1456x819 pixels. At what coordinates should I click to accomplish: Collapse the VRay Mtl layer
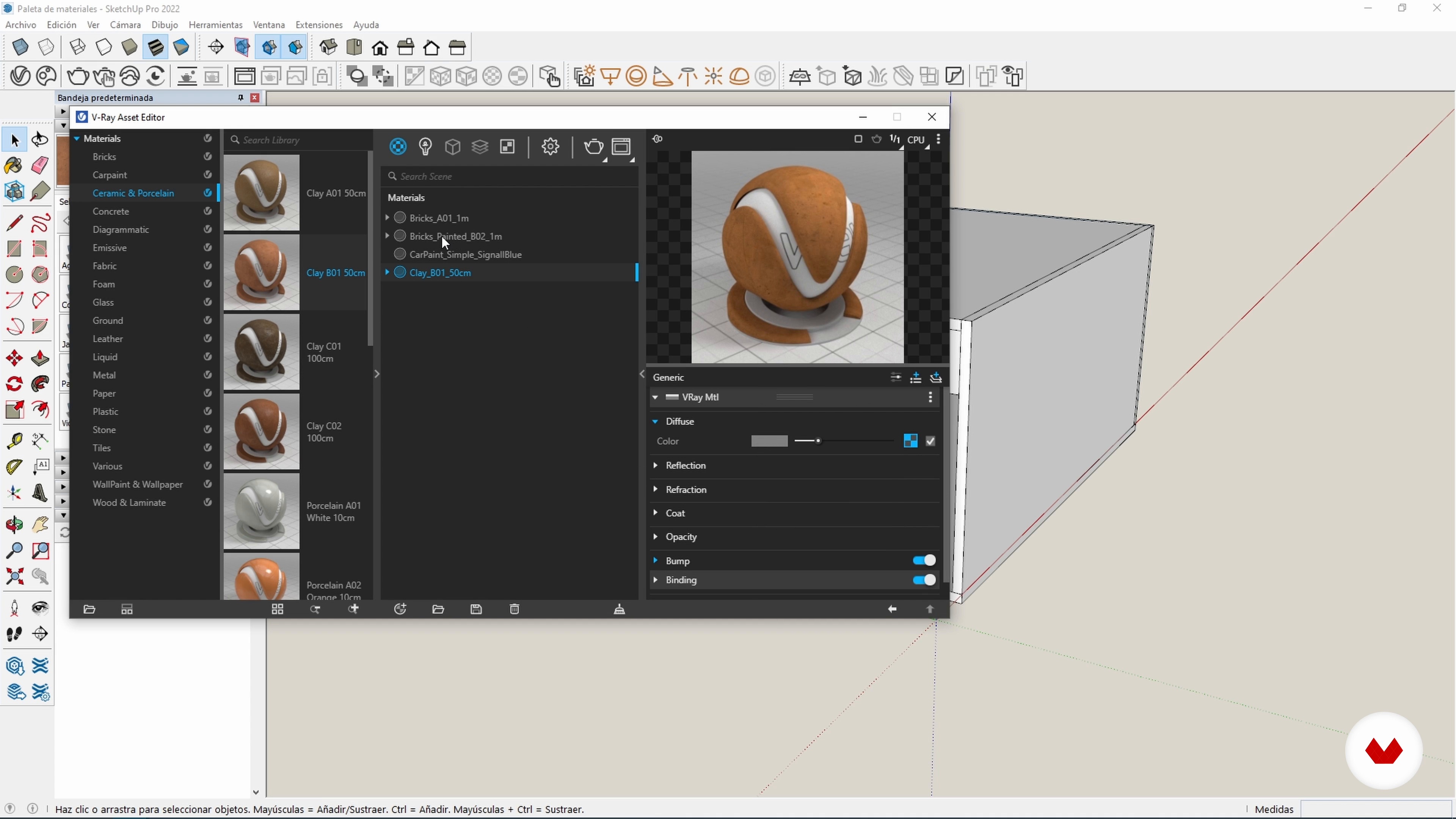[x=655, y=397]
